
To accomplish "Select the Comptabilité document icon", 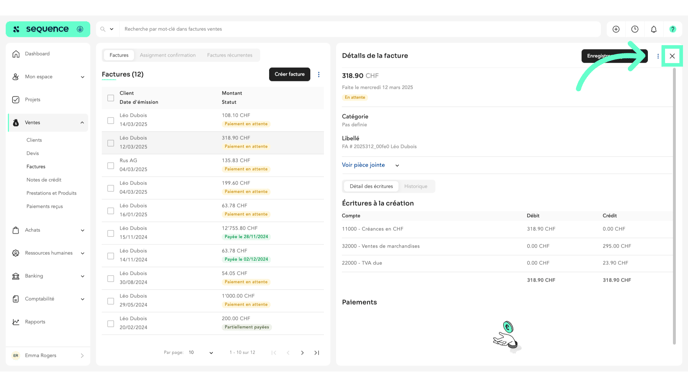I will tap(16, 299).
